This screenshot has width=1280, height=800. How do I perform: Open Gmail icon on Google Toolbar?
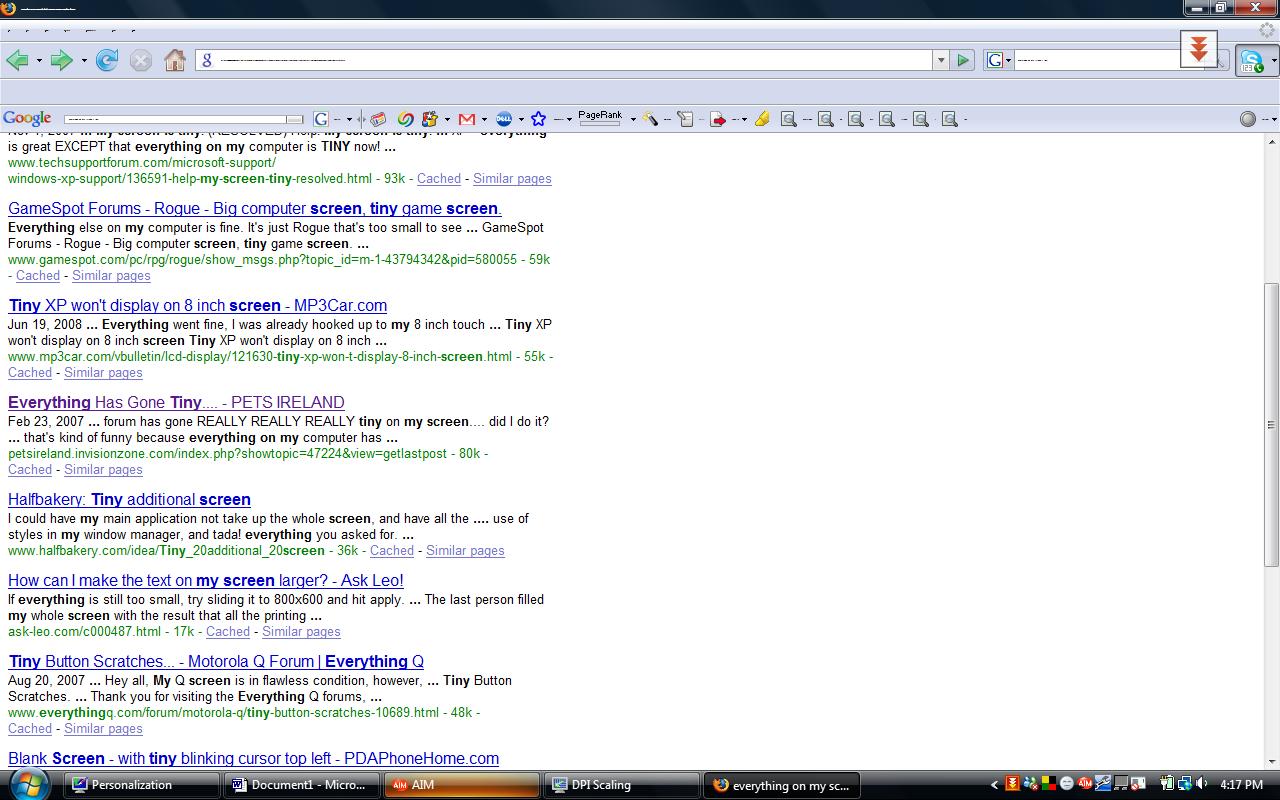(x=466, y=119)
